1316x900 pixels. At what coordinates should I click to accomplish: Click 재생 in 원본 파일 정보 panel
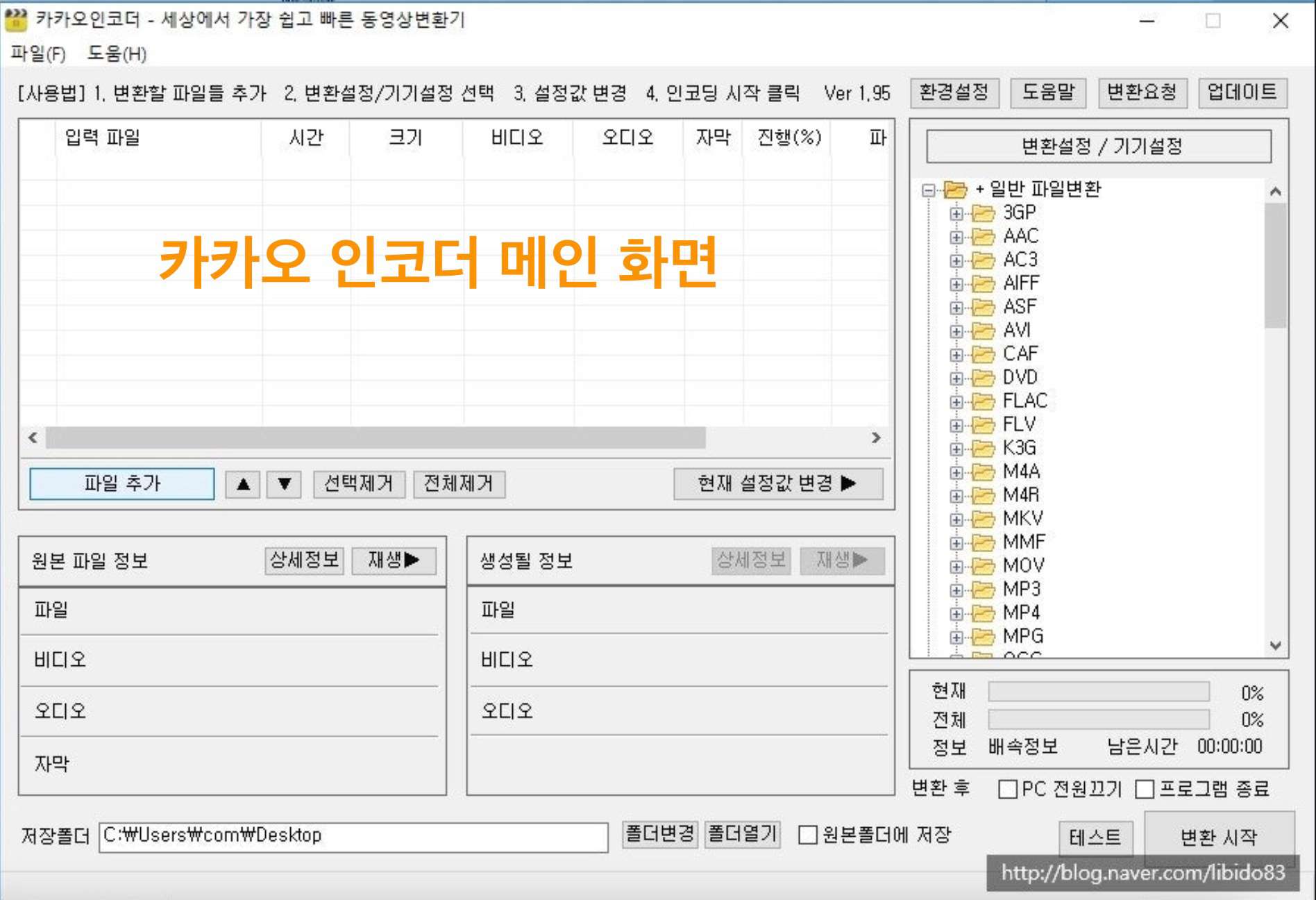click(x=394, y=560)
